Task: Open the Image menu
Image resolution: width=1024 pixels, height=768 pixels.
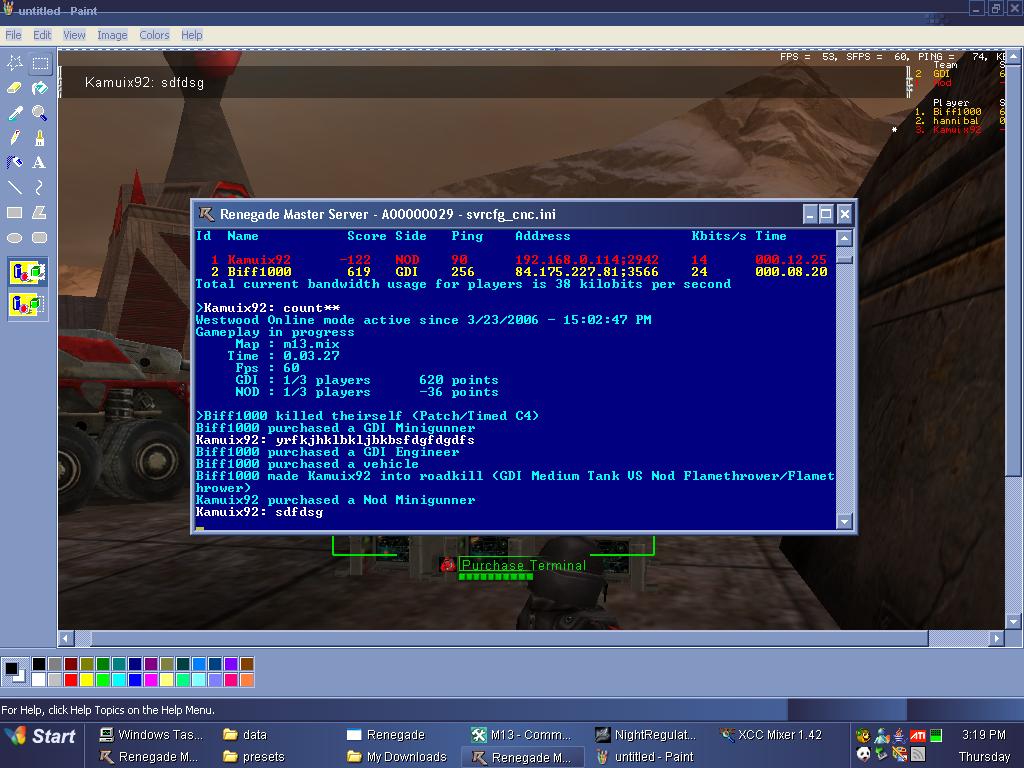Action: click(112, 35)
